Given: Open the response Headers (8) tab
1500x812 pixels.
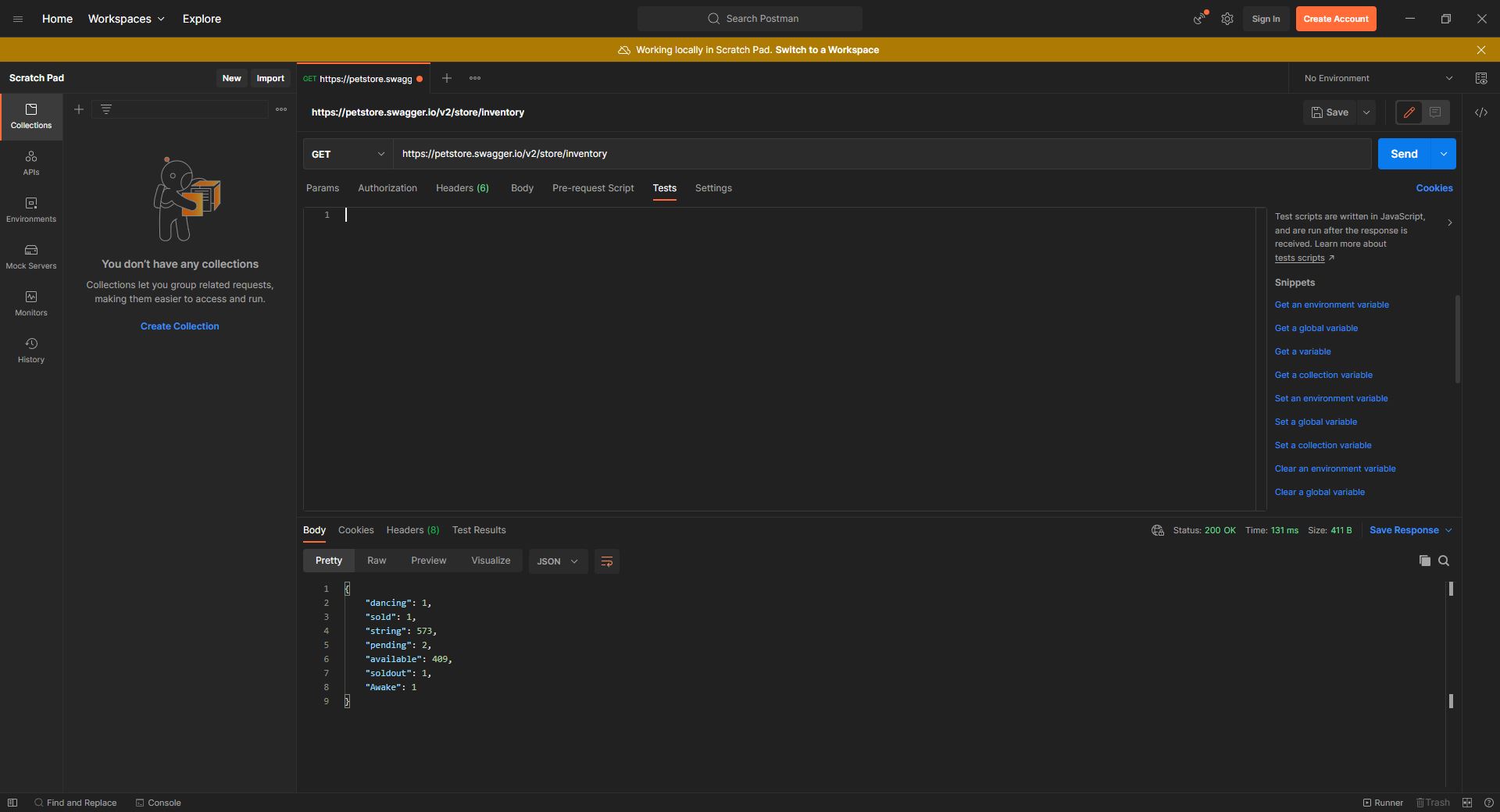Looking at the screenshot, I should (x=412, y=530).
